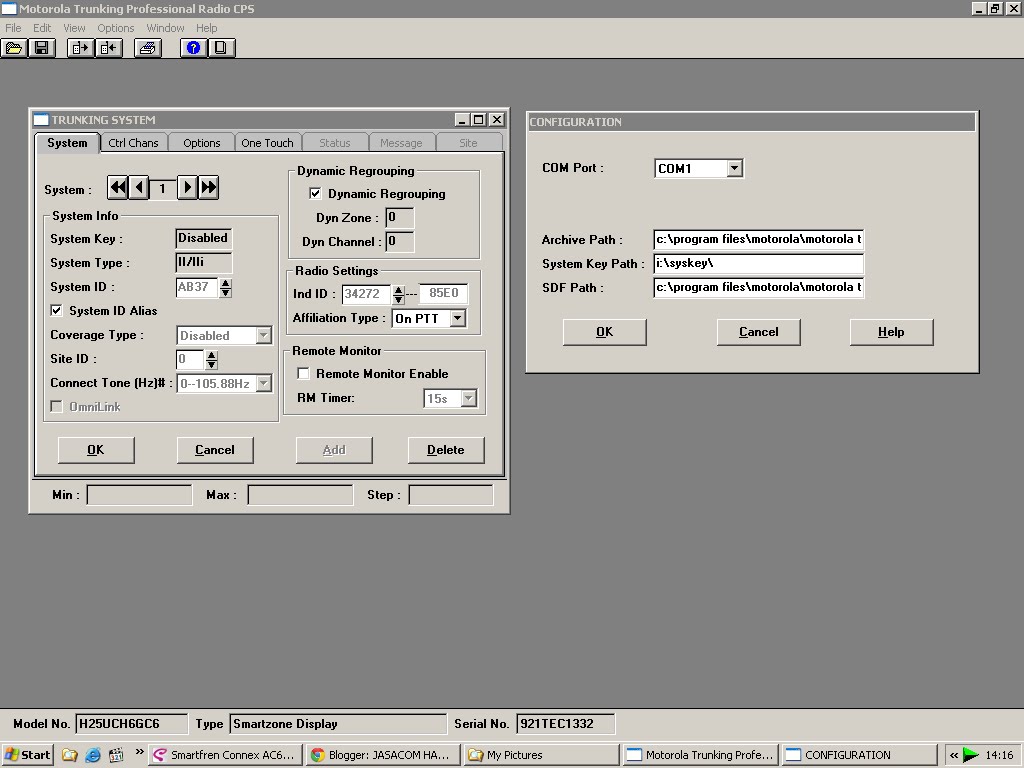Switch to Blogger Chrome taskbar button
The width and height of the screenshot is (1024, 768).
coord(384,755)
